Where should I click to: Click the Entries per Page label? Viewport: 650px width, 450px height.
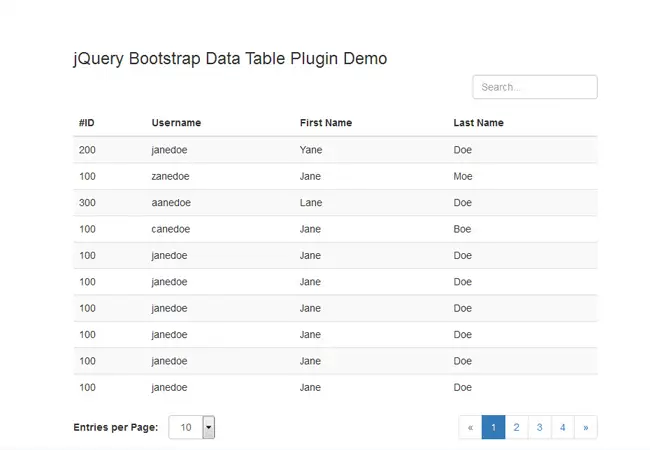pyautogui.click(x=116, y=427)
